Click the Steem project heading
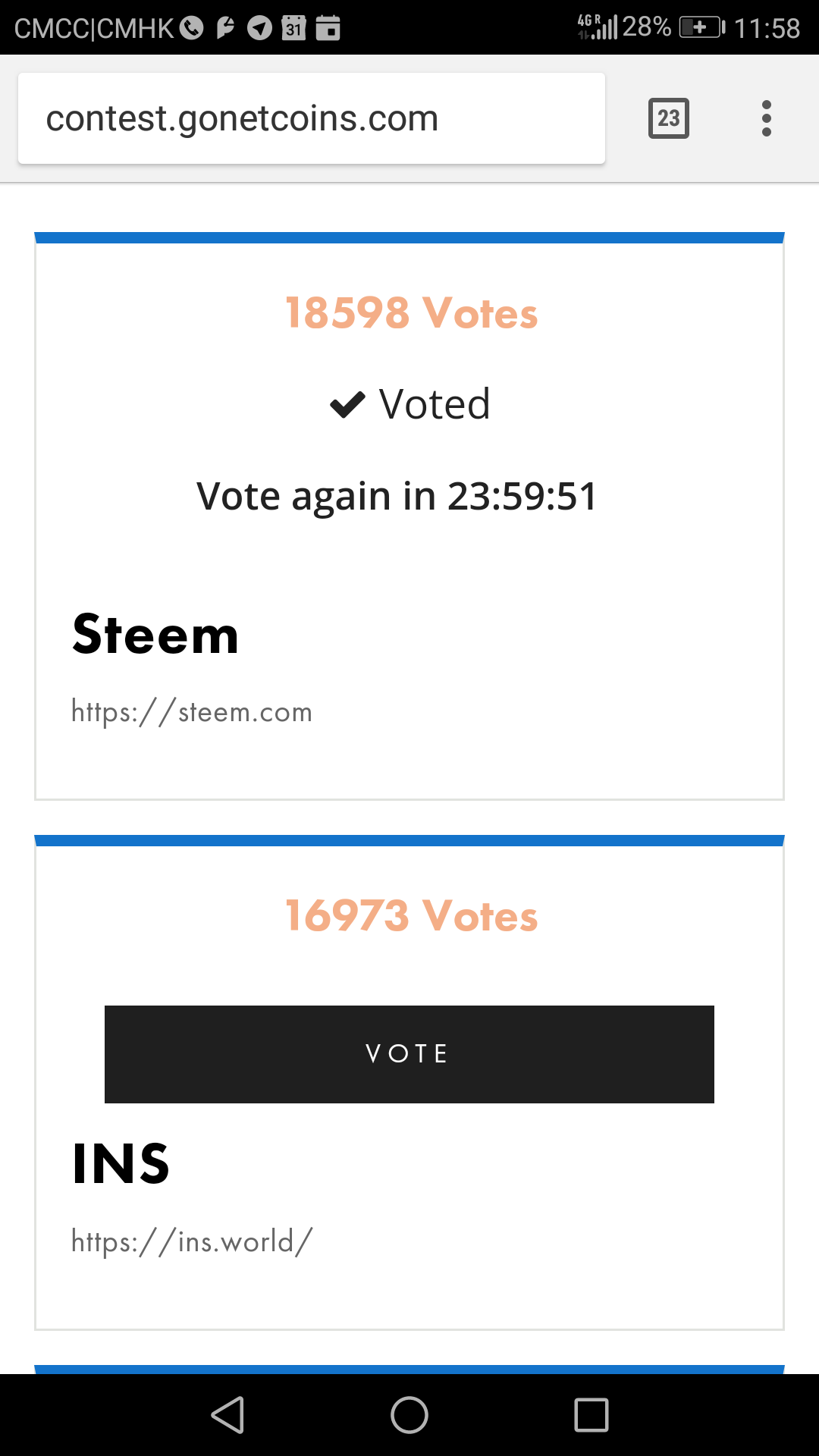The width and height of the screenshot is (819, 1456). point(155,635)
